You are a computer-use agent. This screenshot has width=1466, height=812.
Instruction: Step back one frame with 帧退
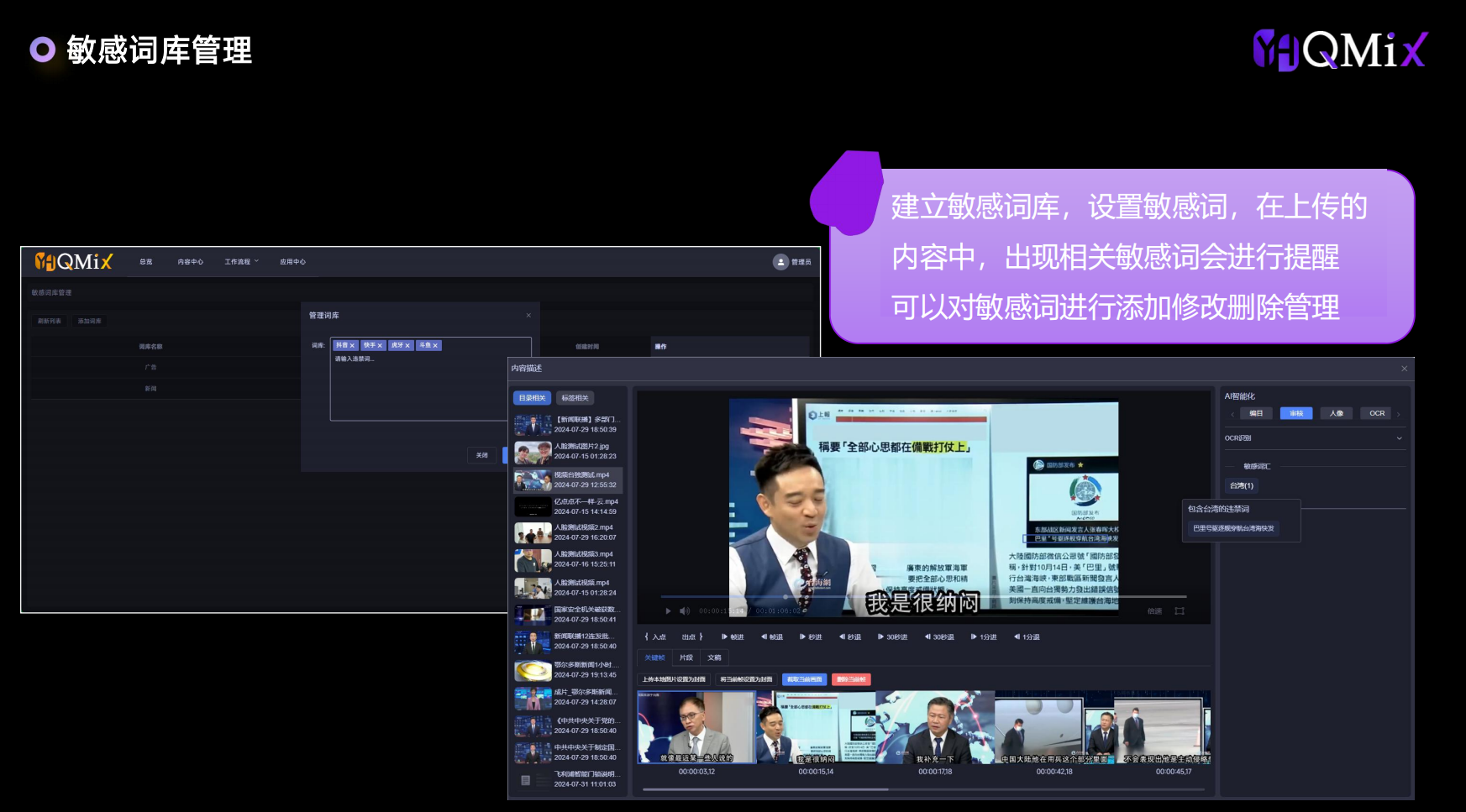772,637
